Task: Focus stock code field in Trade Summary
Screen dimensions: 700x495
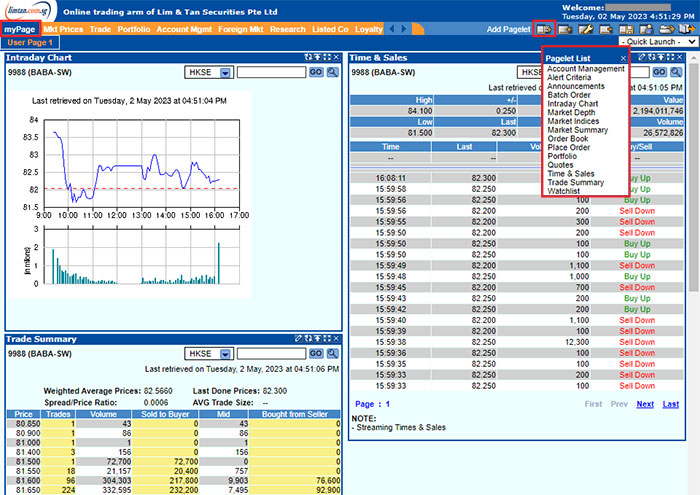Action: tap(271, 354)
